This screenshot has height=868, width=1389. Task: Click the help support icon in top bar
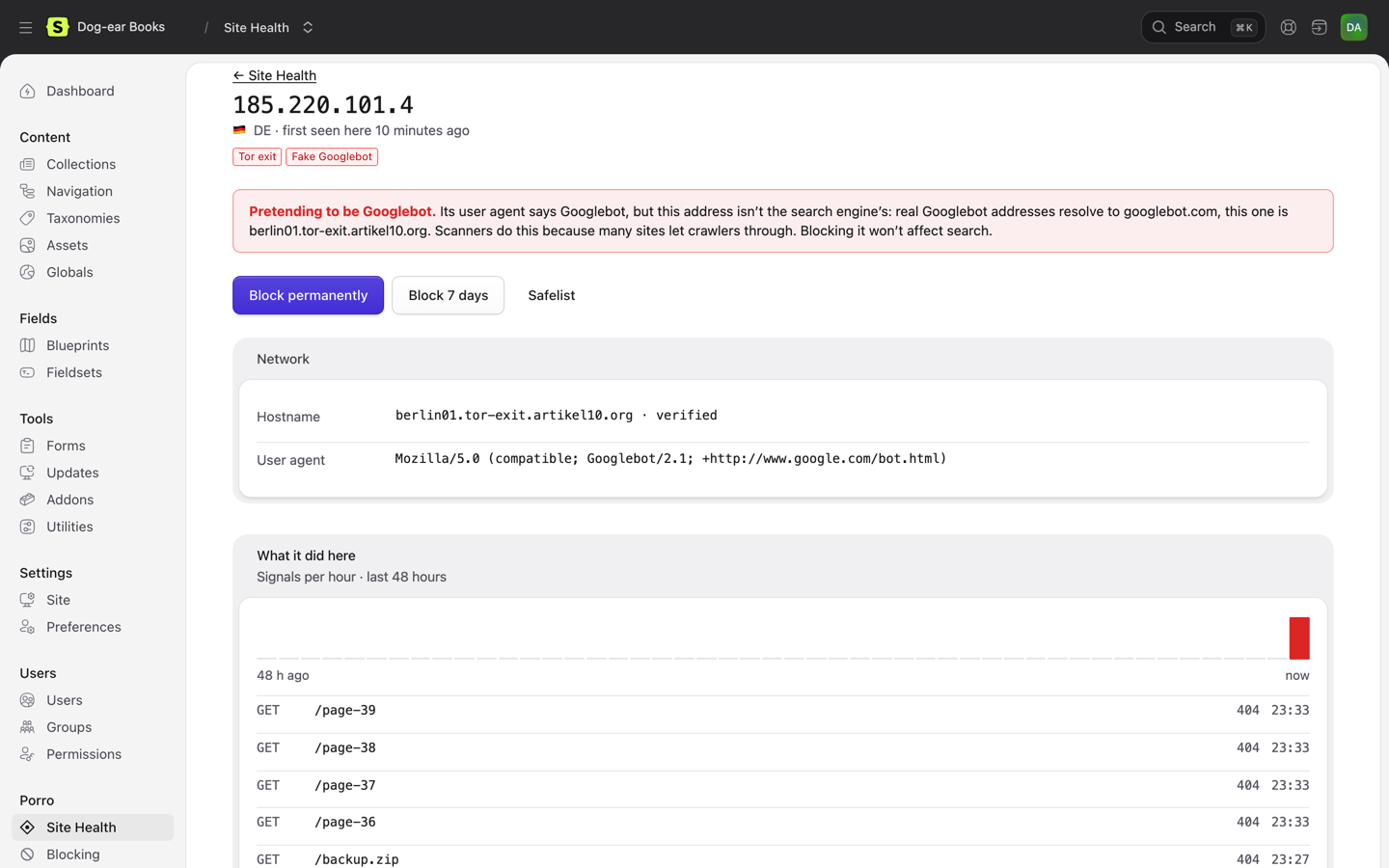[x=1288, y=27]
